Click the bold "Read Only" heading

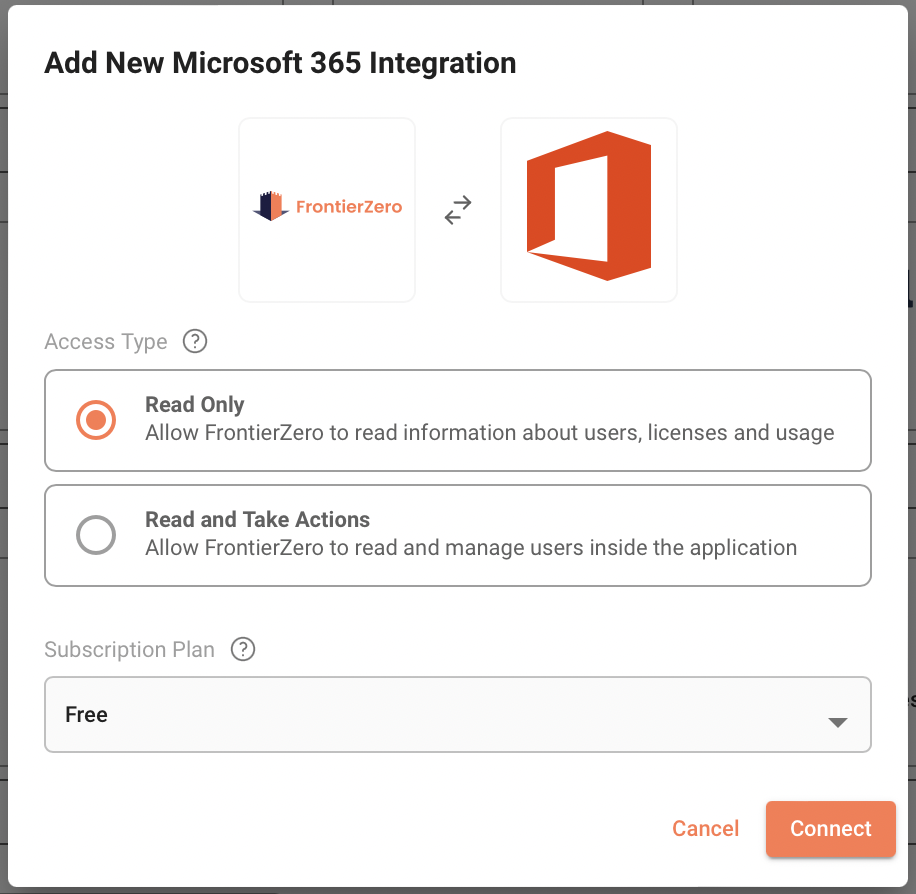pyautogui.click(x=195, y=405)
